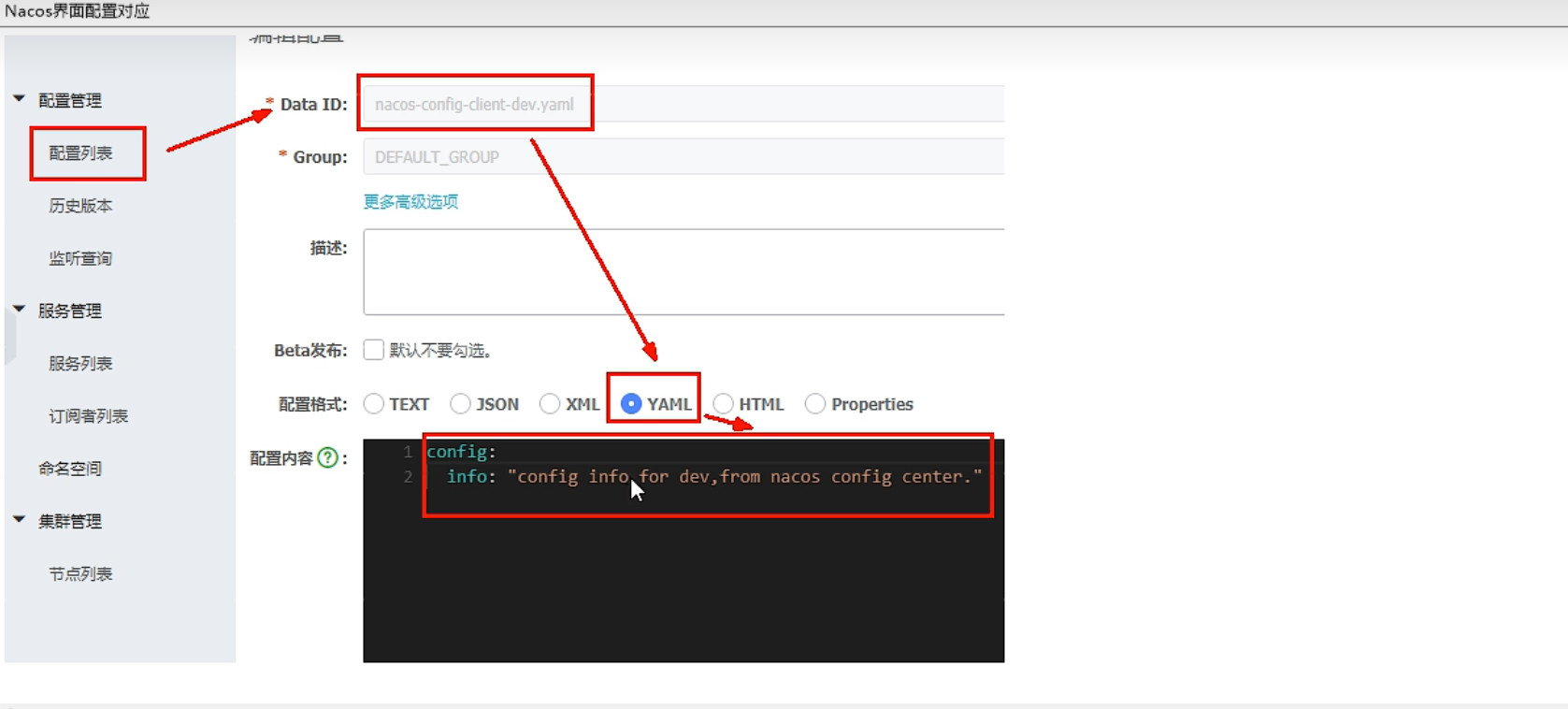Click the 默认不要勾选 label text

click(440, 351)
